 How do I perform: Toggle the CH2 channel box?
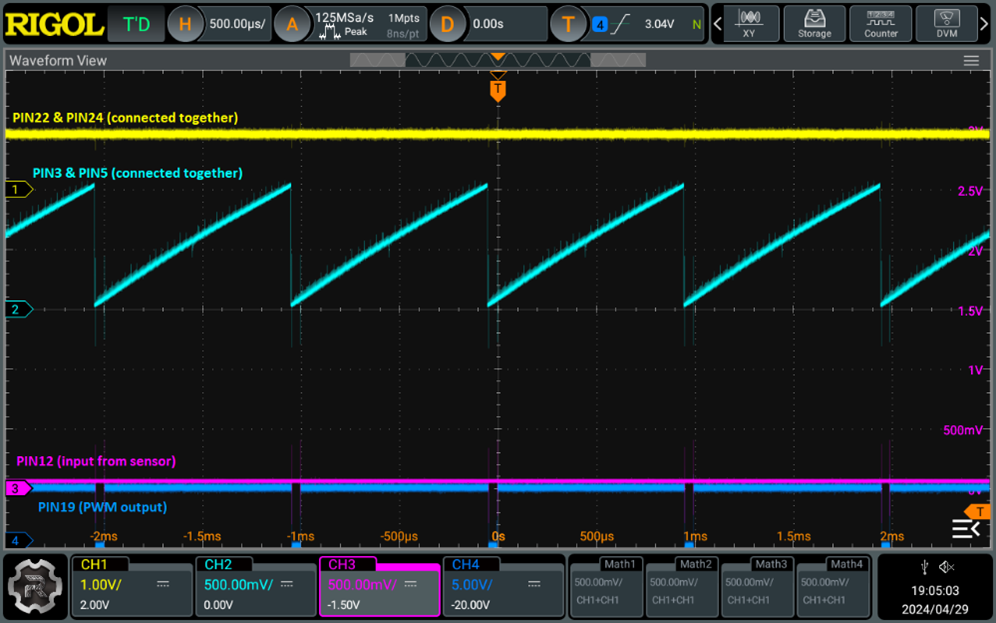coord(255,586)
